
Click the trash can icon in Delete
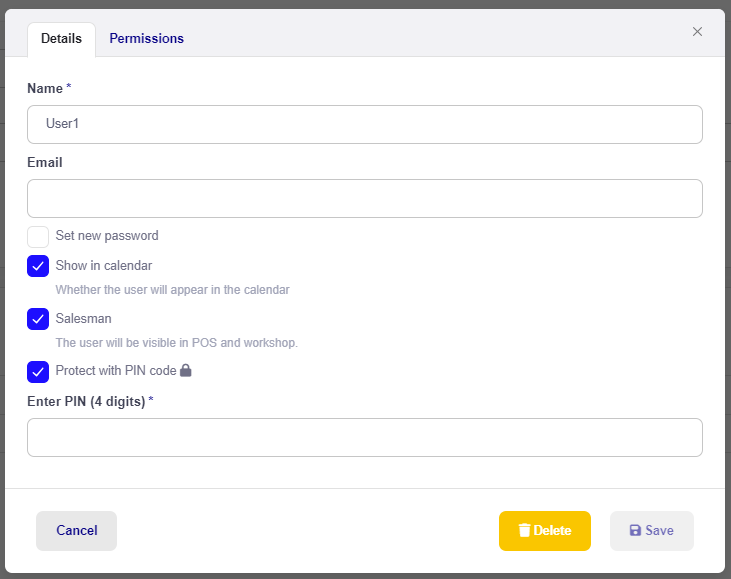point(524,530)
